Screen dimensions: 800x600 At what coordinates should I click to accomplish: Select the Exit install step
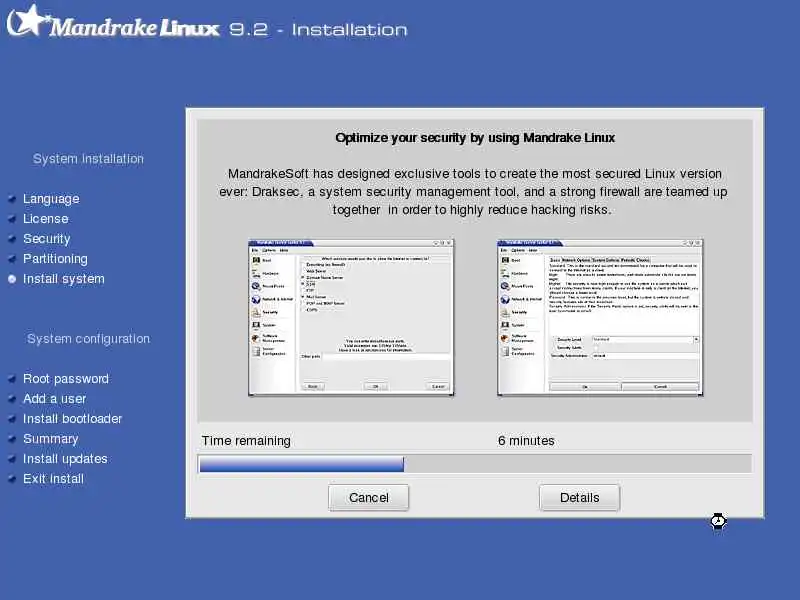pyautogui.click(x=53, y=479)
